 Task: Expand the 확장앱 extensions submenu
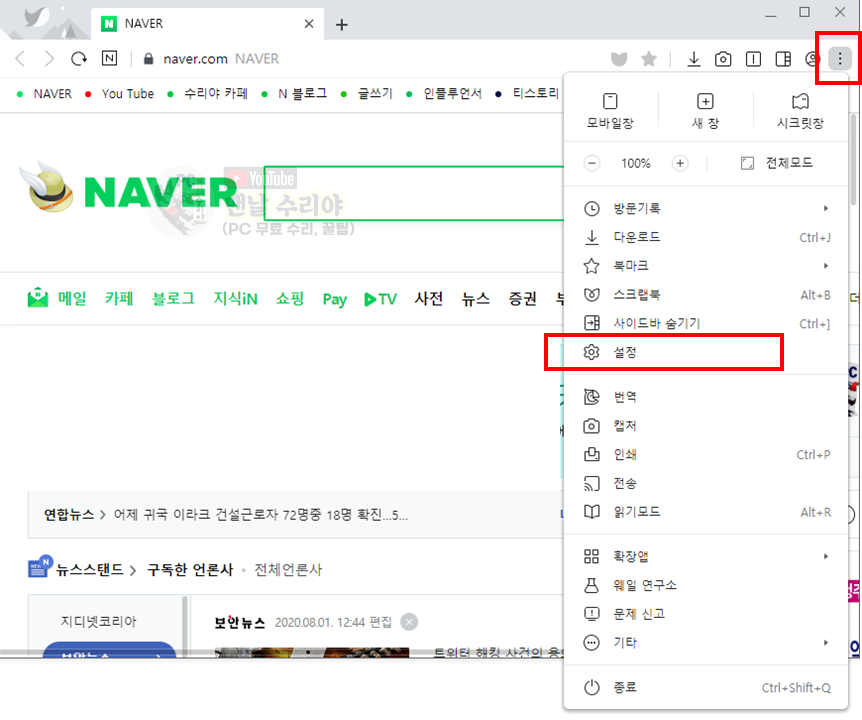[x=706, y=557]
